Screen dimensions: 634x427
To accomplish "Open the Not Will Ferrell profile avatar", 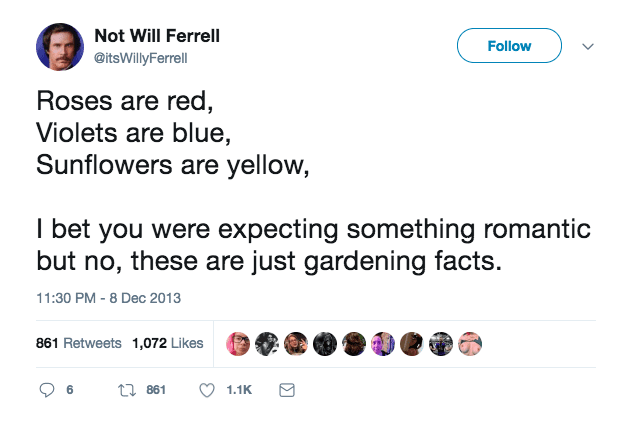I will [x=60, y=47].
